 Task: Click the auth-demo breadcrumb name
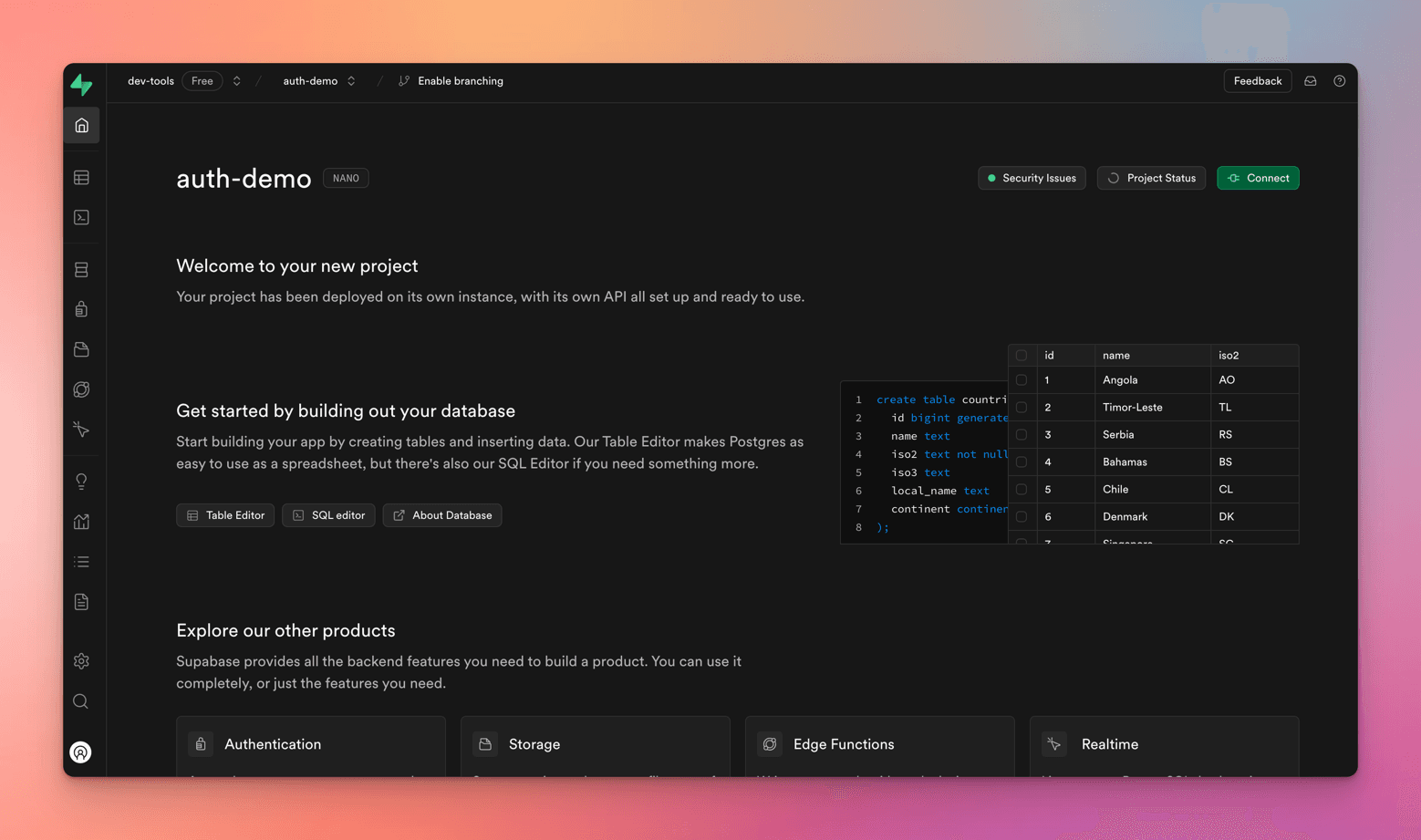(x=310, y=81)
